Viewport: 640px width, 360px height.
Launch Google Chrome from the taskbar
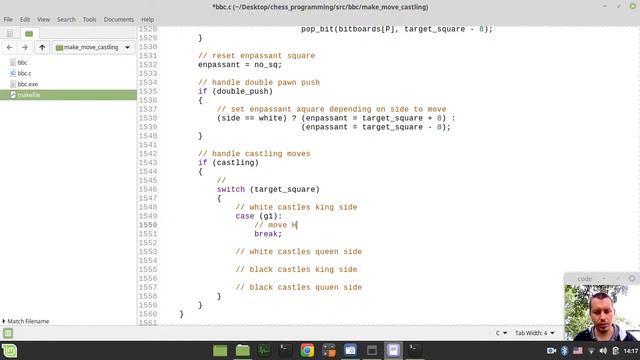pos(307,351)
